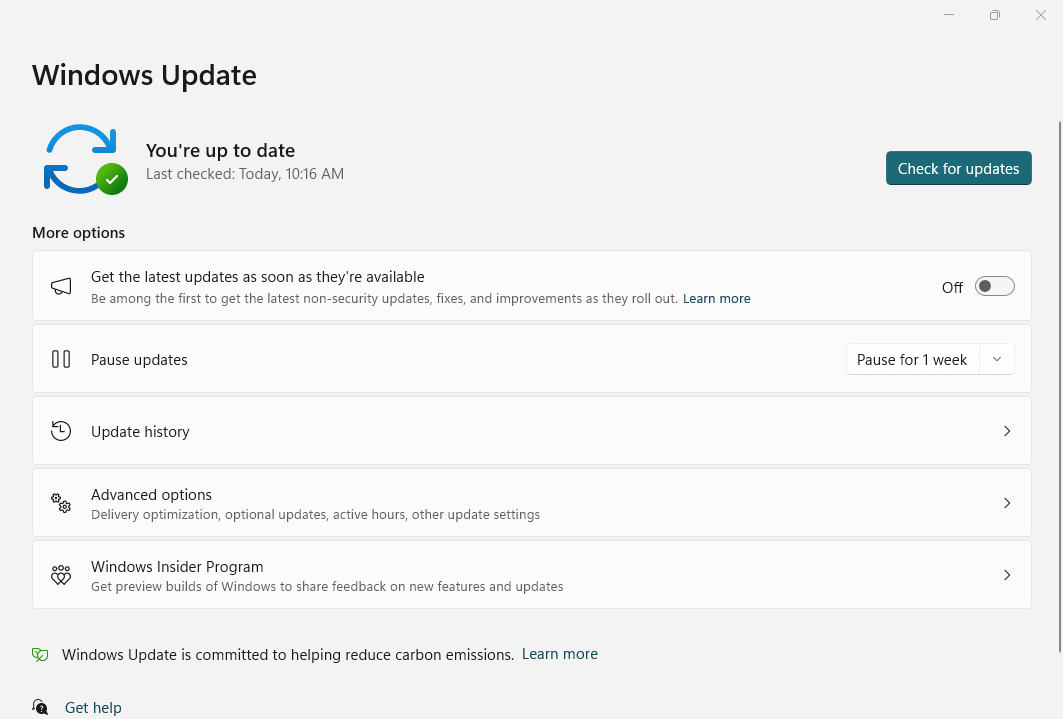Enable the get latest updates toggle
The height and width of the screenshot is (719, 1063).
pos(995,287)
